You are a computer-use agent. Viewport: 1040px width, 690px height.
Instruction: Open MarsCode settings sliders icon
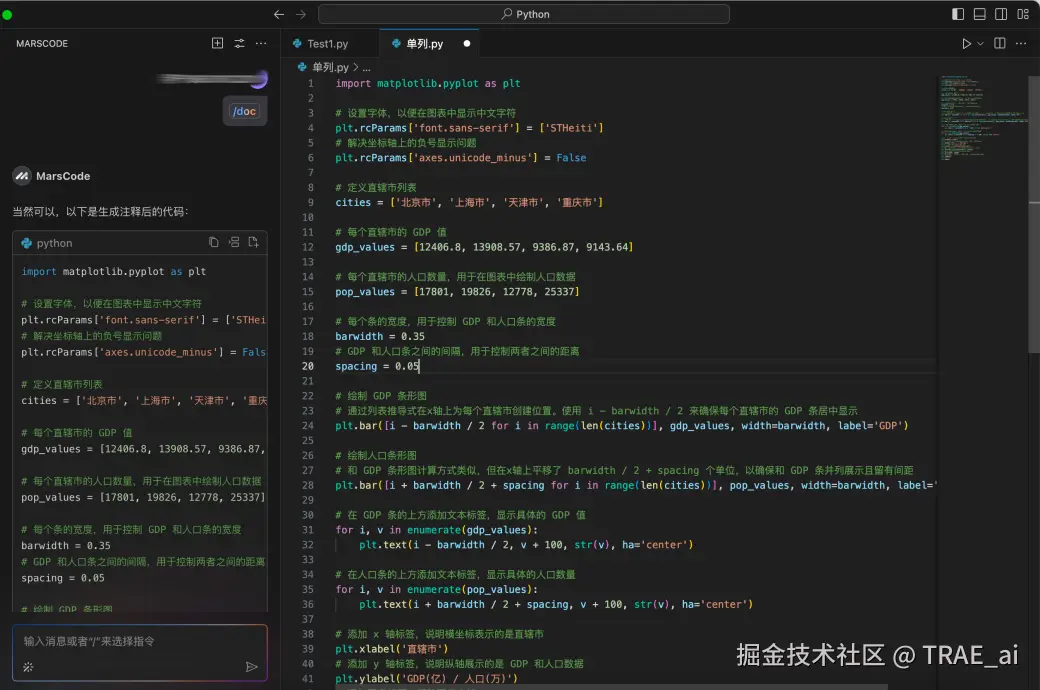239,43
